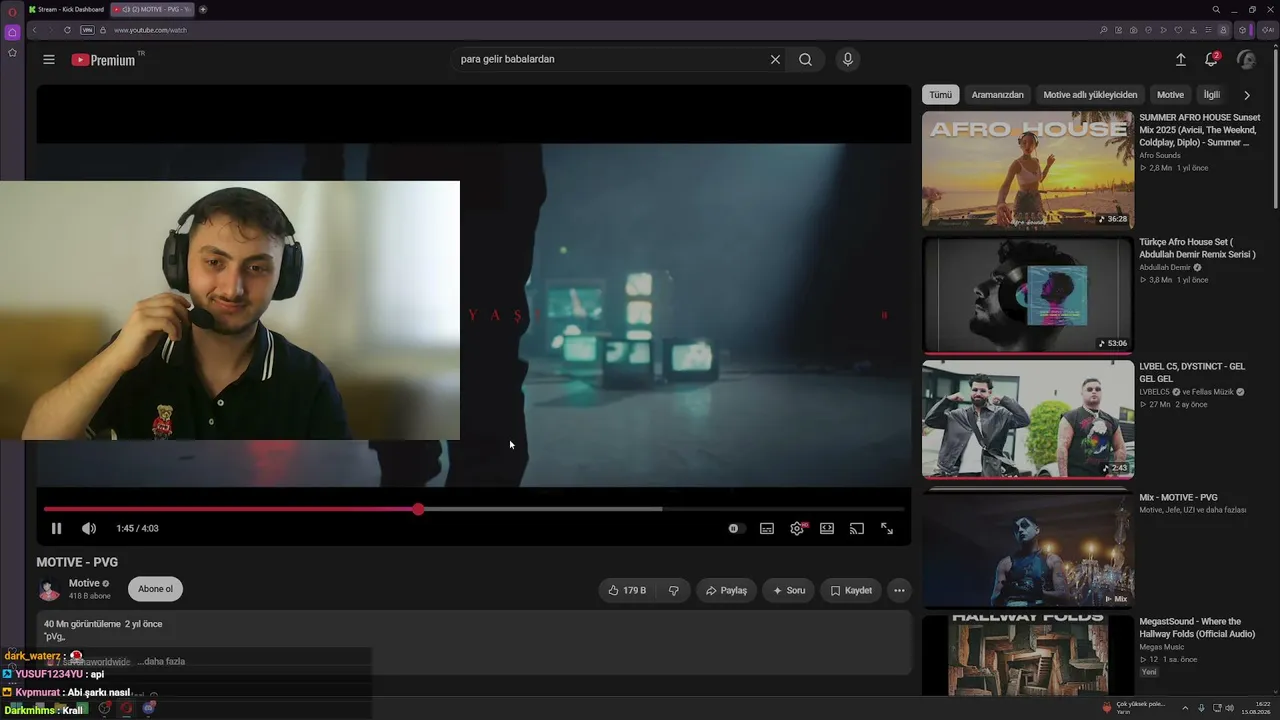
Task: Select the Aramanızdan filter chip
Action: pyautogui.click(x=998, y=95)
